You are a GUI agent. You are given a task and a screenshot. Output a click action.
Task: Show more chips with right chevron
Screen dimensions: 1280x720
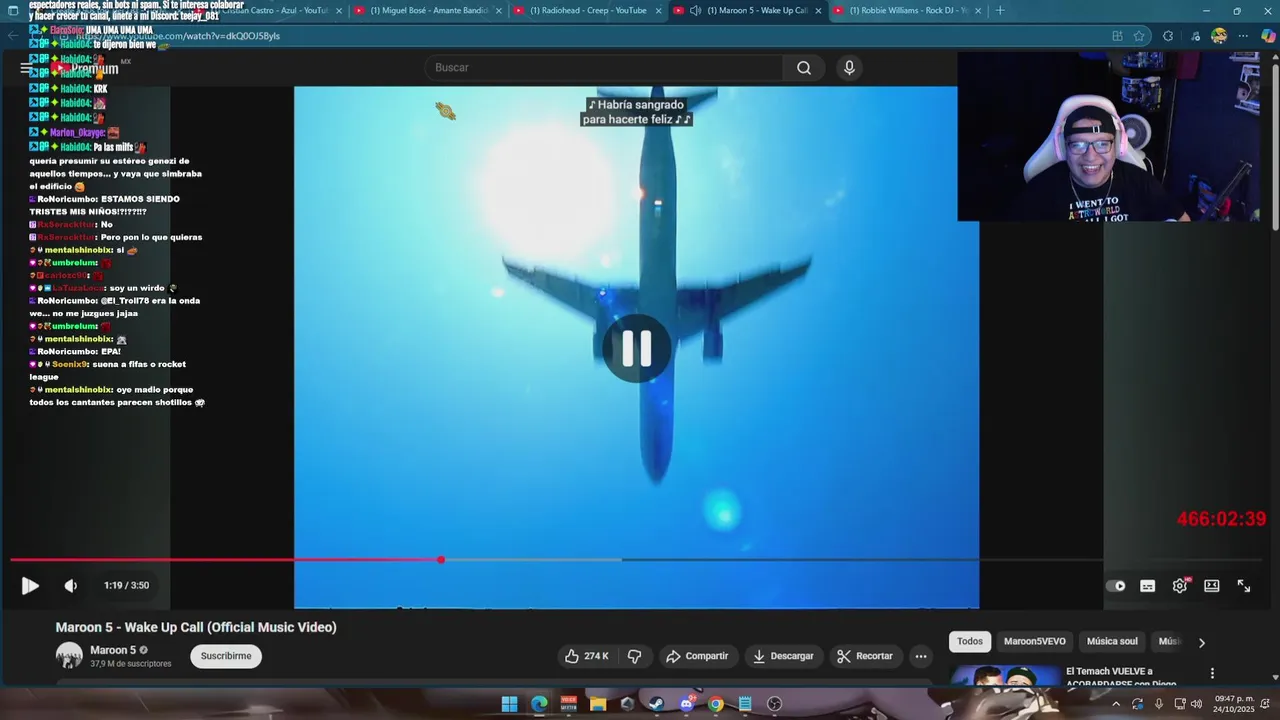(1202, 643)
